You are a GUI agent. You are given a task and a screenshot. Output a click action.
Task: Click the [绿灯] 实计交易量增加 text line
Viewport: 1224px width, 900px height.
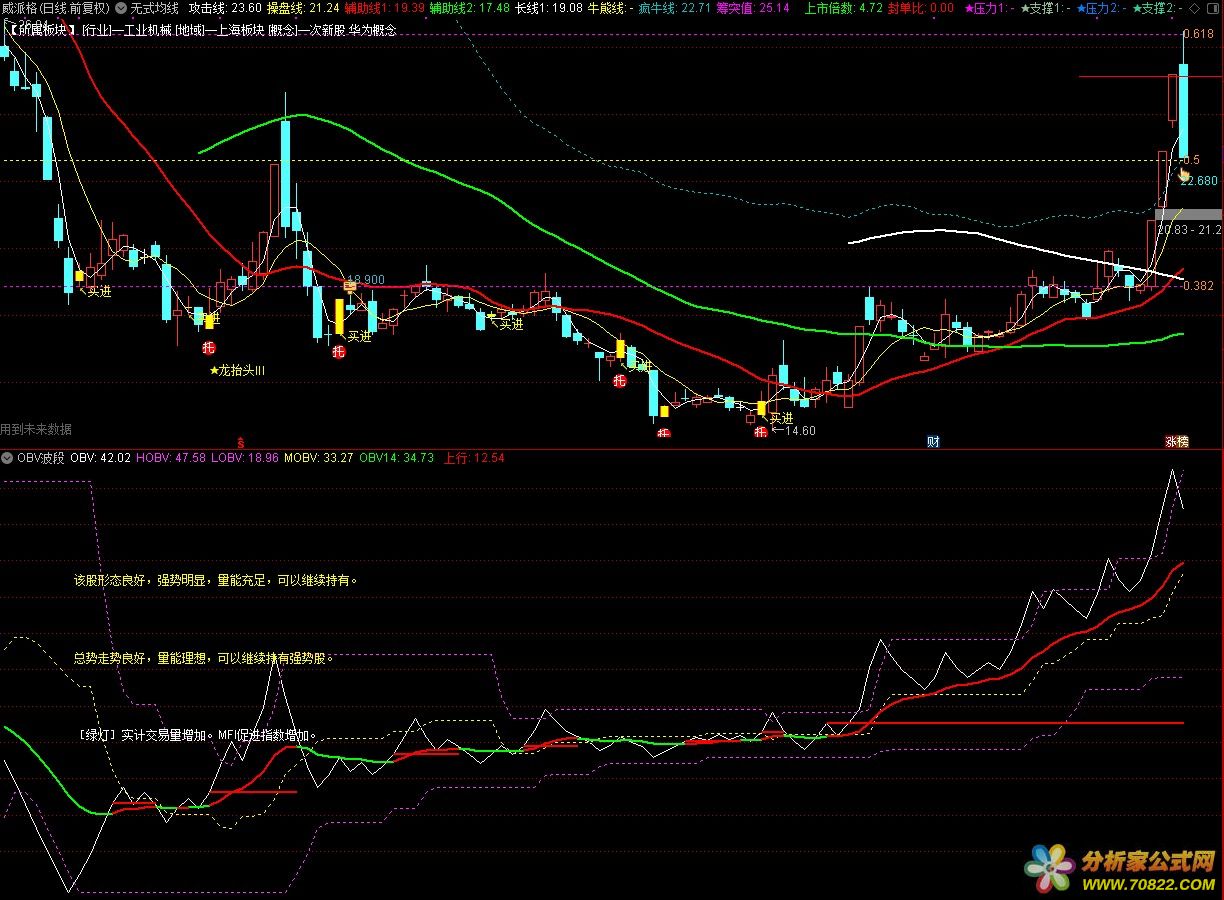[199, 736]
